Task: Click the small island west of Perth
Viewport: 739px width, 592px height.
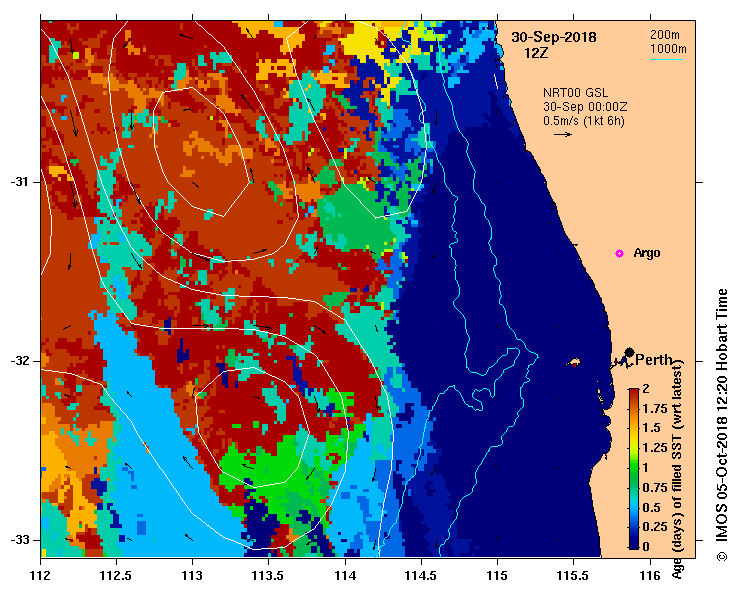Action: pos(574,363)
